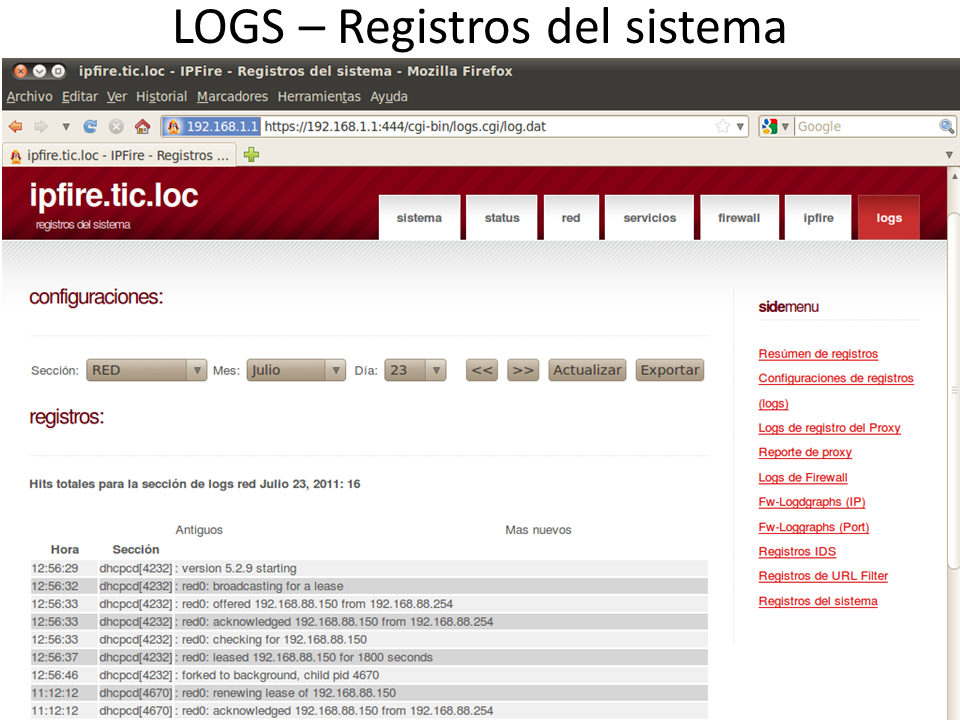Screen dimensions: 960x720
Task: Open the Sección dropdown showing RED
Action: coord(146,370)
